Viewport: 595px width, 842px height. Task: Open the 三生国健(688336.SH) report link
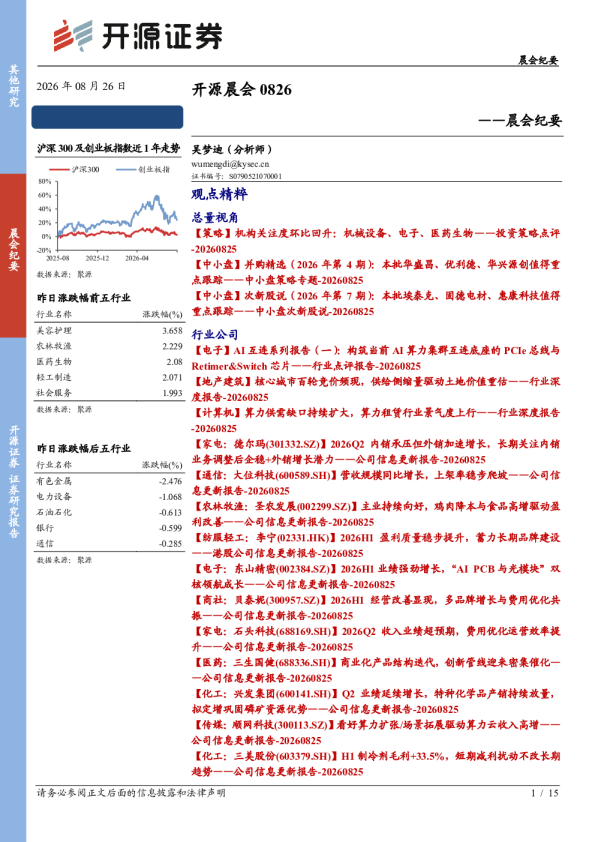click(376, 670)
